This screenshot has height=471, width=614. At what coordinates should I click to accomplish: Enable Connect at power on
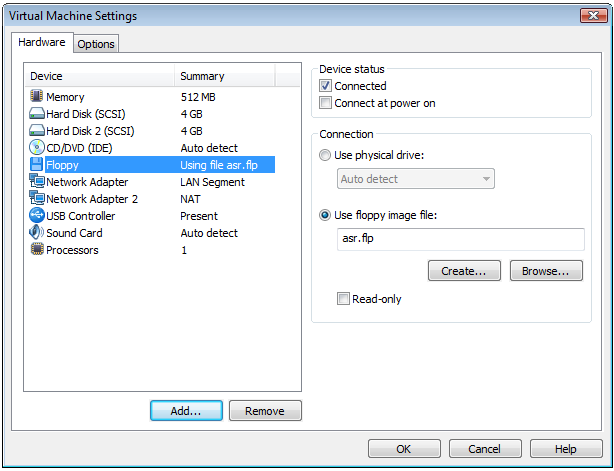tap(325, 103)
